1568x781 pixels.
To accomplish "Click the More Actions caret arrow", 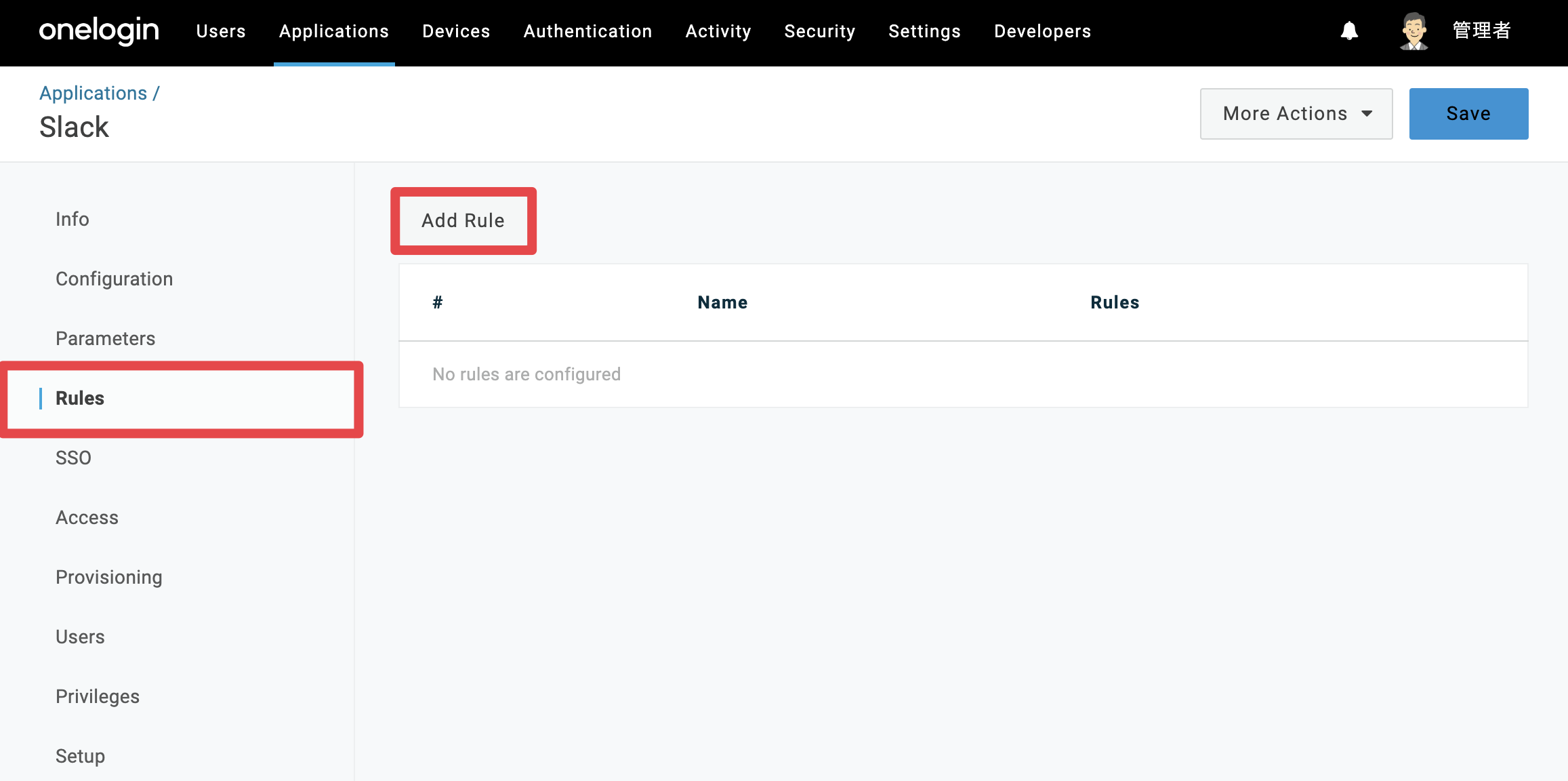I will click(1367, 114).
